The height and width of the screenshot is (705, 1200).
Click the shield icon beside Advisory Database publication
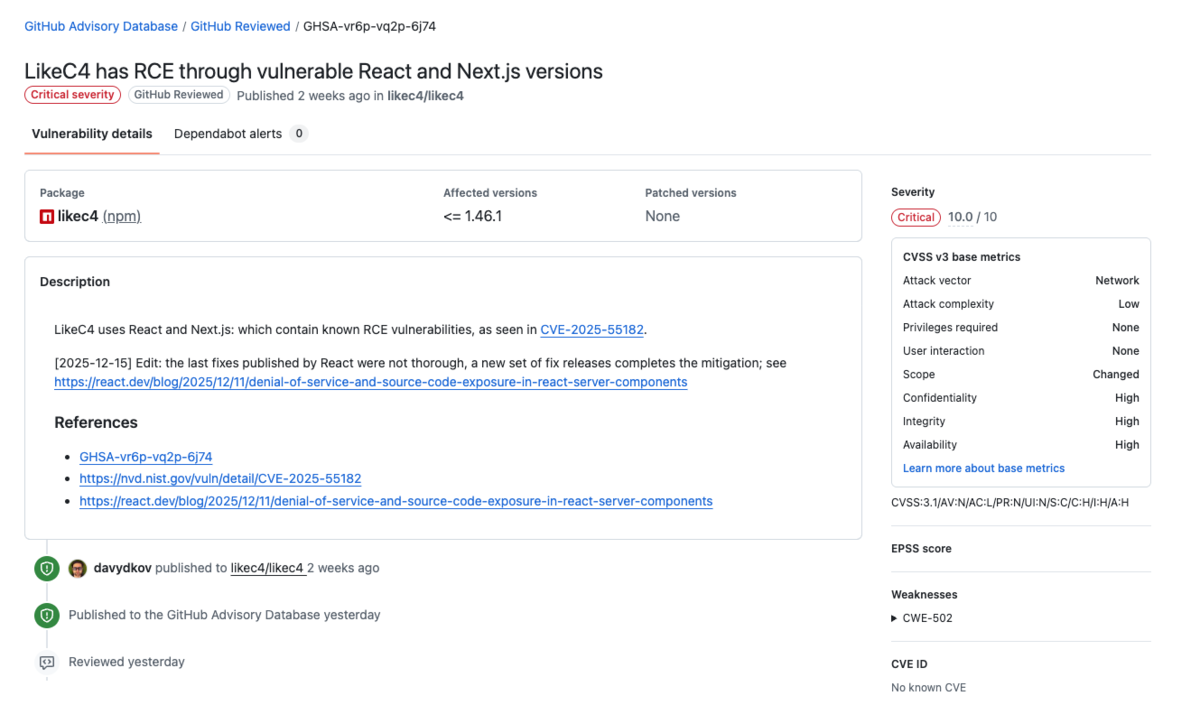pyautogui.click(x=46, y=615)
